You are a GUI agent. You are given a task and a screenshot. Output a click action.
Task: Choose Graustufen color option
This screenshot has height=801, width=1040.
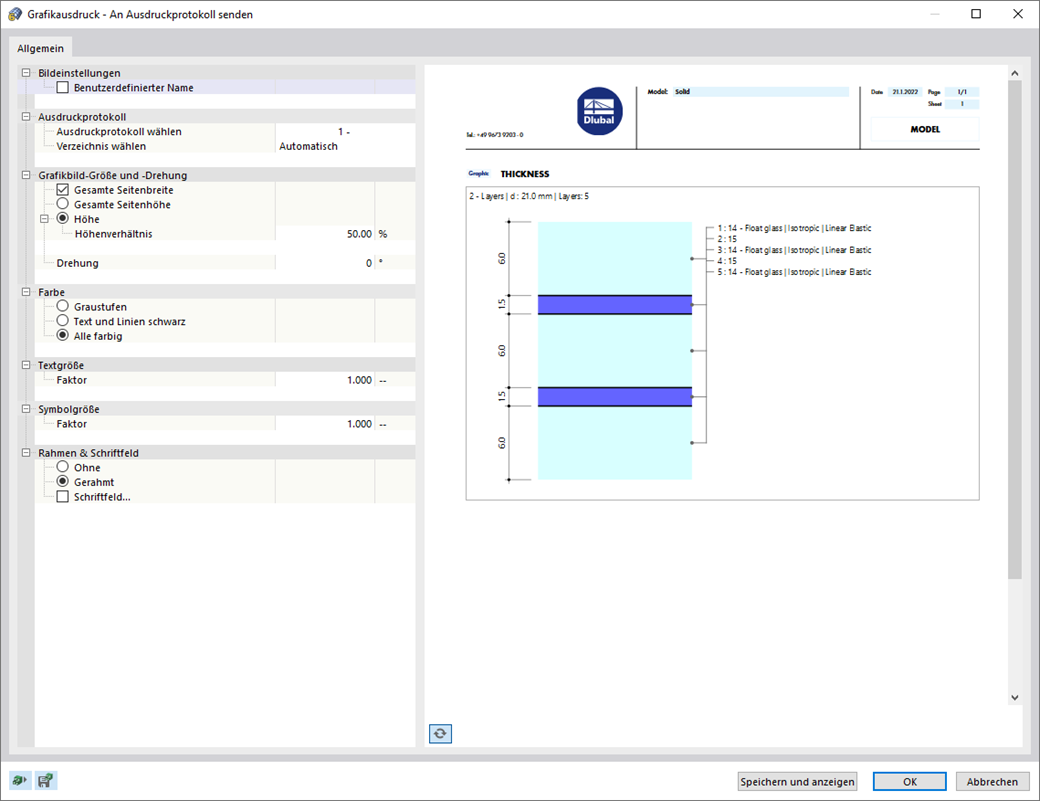[x=62, y=306]
